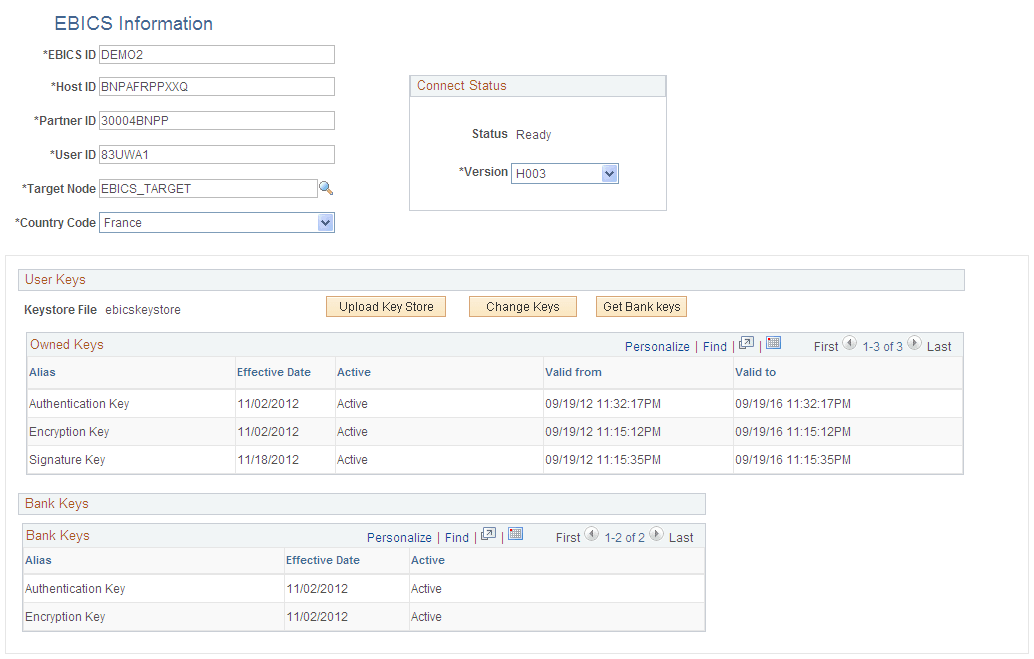The width and height of the screenshot is (1034, 659).
Task: Download the Bank Keys grid to spreadsheet
Action: pos(515,534)
